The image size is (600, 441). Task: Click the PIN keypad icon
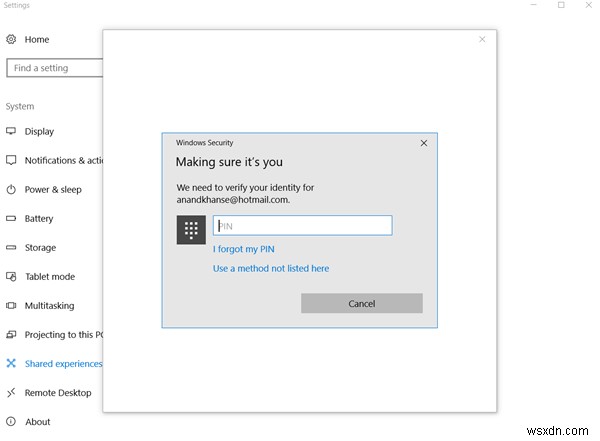(x=191, y=230)
